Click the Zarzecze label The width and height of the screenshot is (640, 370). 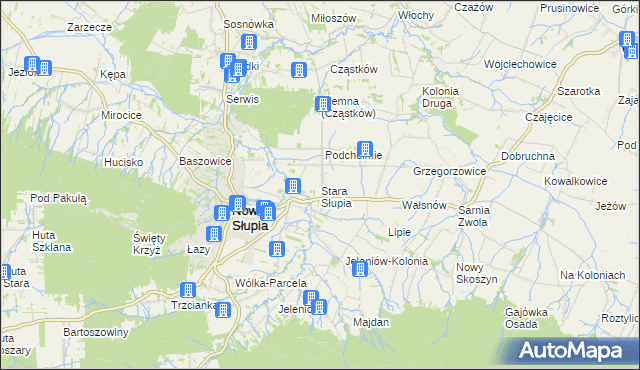pos(89,27)
